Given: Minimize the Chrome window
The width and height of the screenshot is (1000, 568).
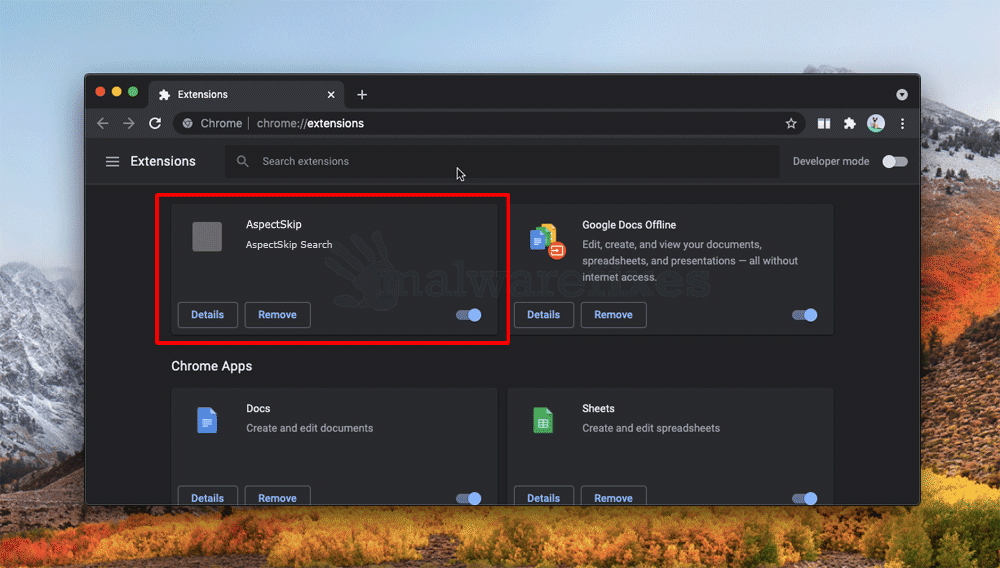Looking at the screenshot, I should pyautogui.click(x=117, y=92).
